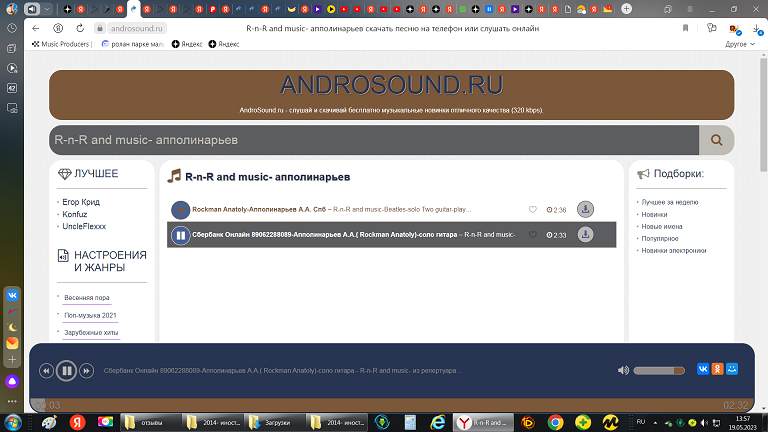The height and width of the screenshot is (432, 768).
Task: Open Yandex browser taskbar shortcut
Action: 77,422
